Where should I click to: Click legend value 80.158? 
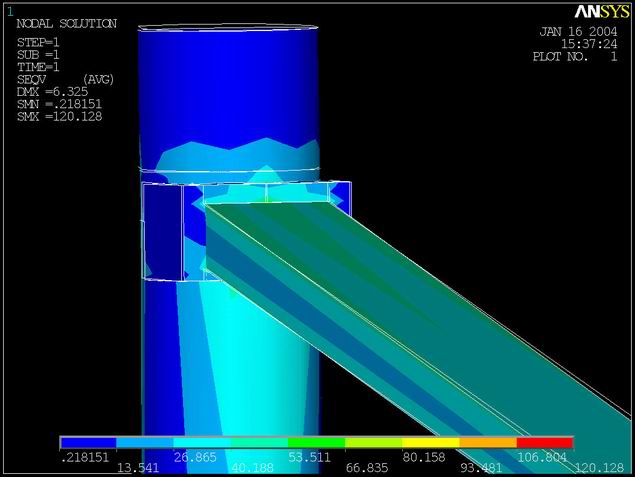(424, 458)
